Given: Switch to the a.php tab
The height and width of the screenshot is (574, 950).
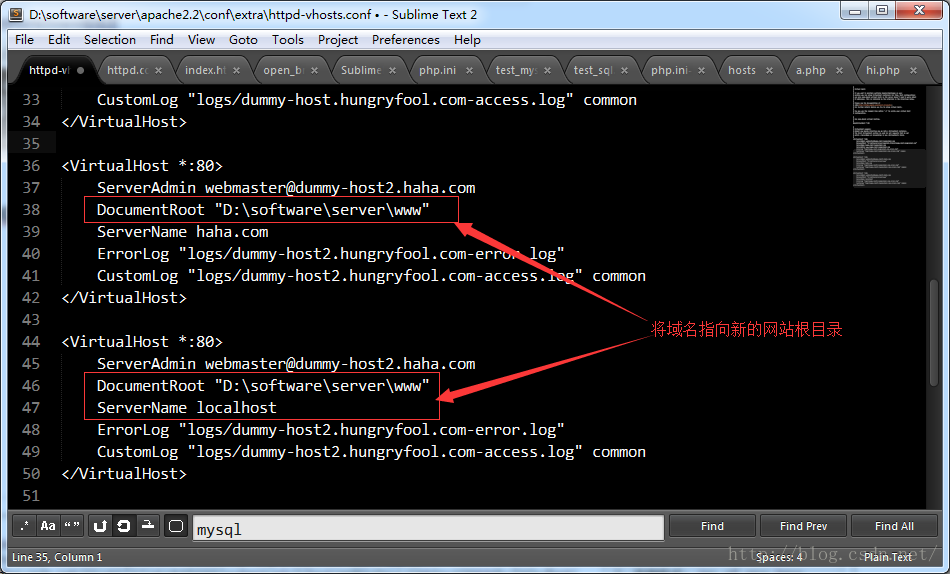Looking at the screenshot, I should pos(811,70).
